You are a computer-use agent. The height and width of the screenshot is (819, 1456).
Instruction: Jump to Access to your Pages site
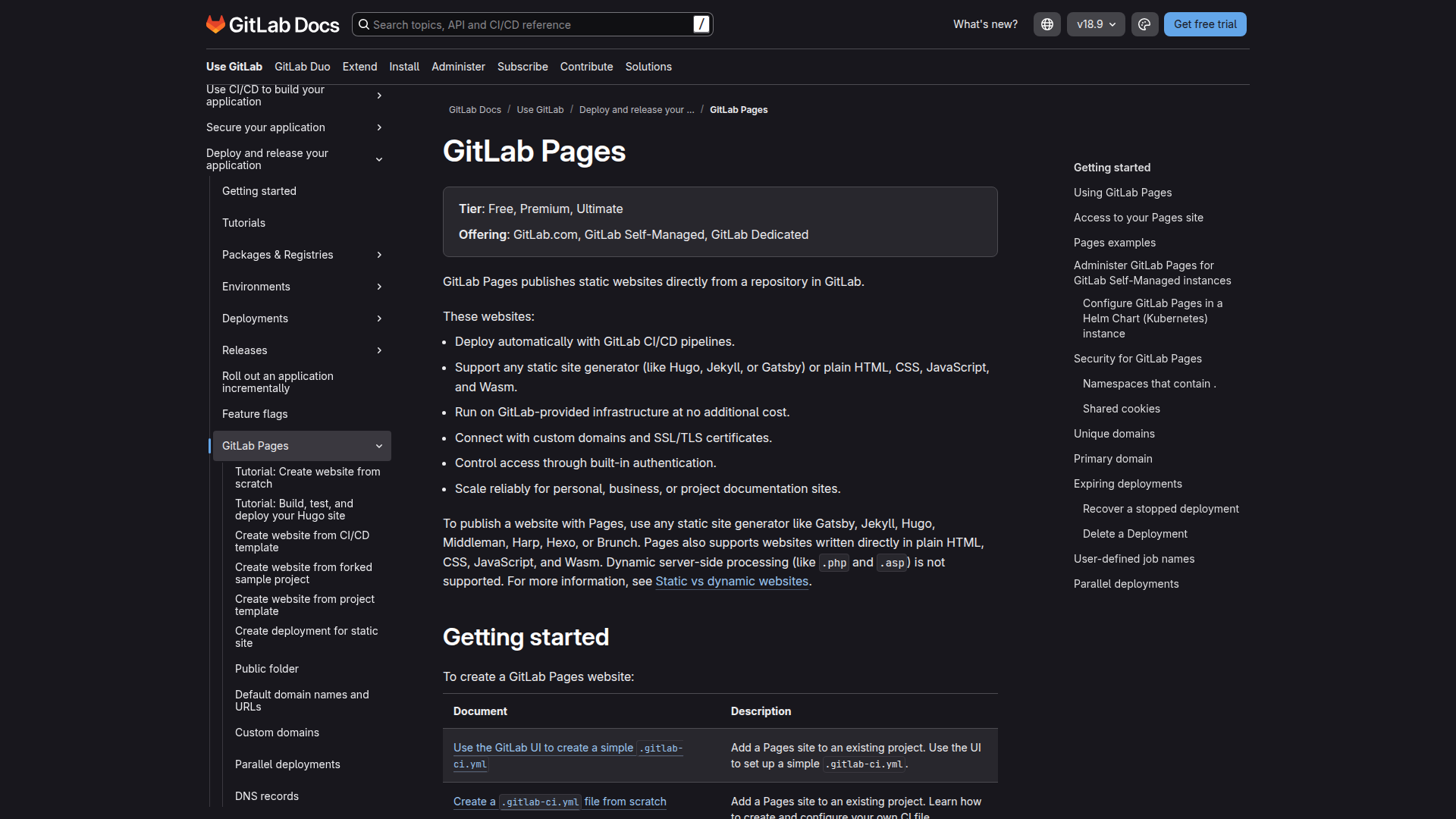pos(1138,218)
